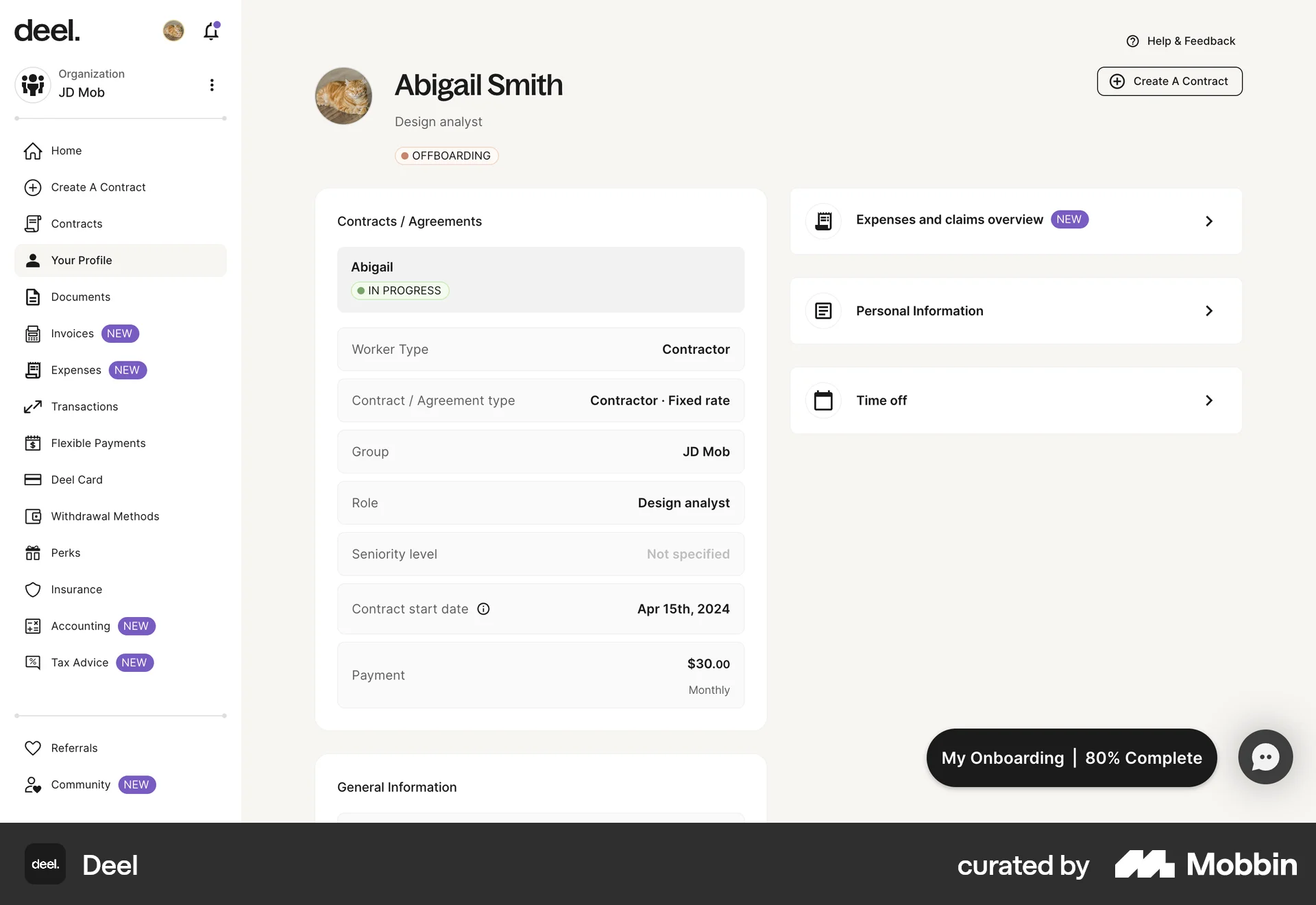Click the Deel Card icon in sidebar
The width and height of the screenshot is (1316, 905).
(x=33, y=480)
